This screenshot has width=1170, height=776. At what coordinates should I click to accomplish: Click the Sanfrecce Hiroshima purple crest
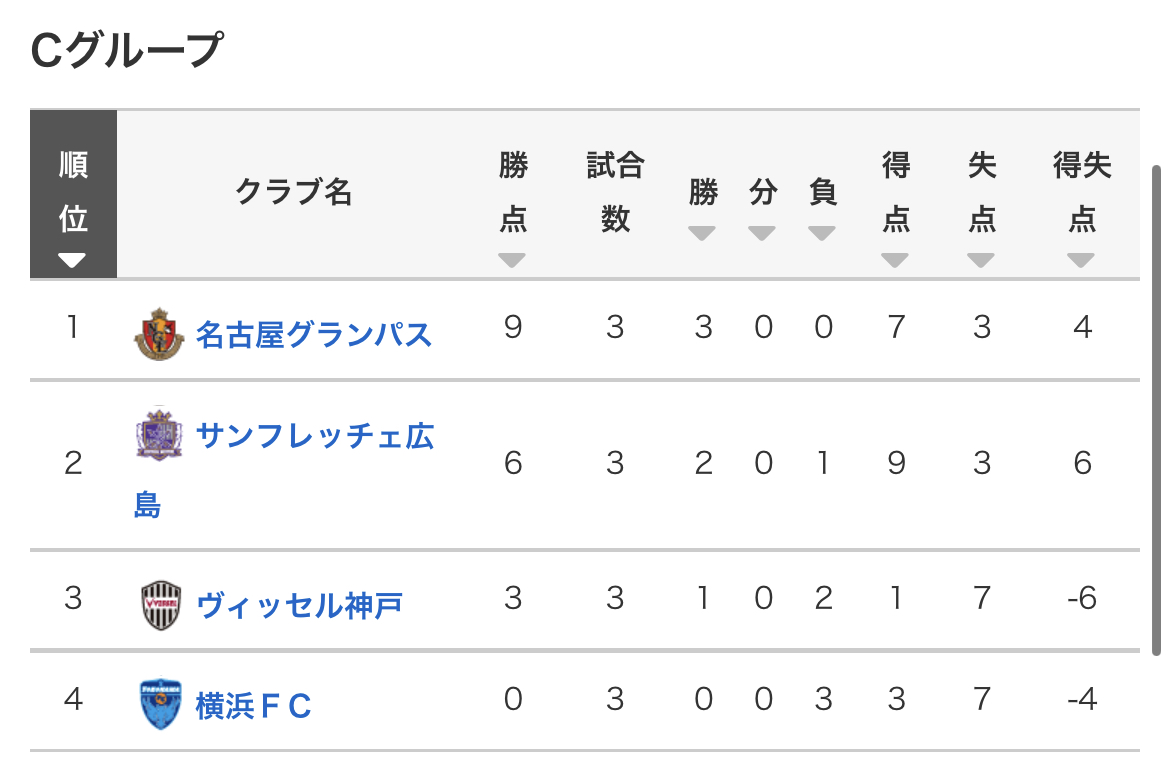tap(159, 434)
